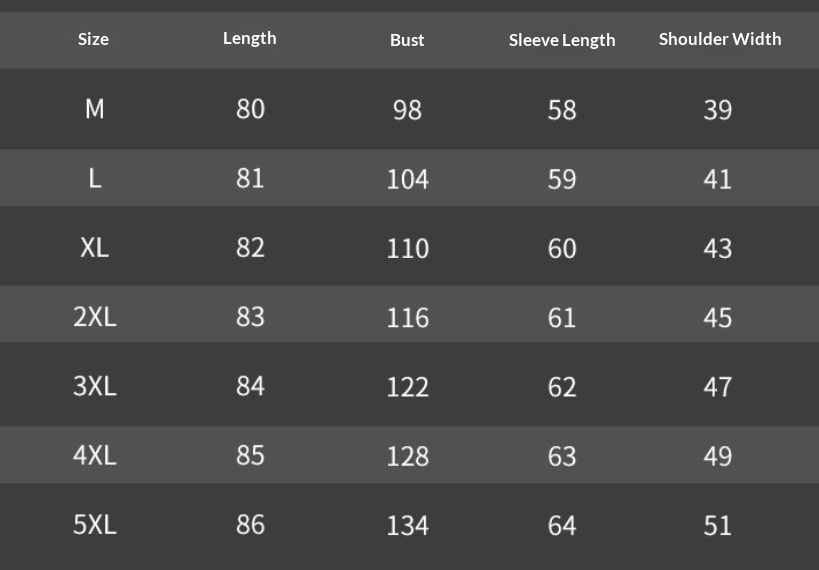Click bust value 104 in the L row
819x570 pixels.
[x=407, y=179]
